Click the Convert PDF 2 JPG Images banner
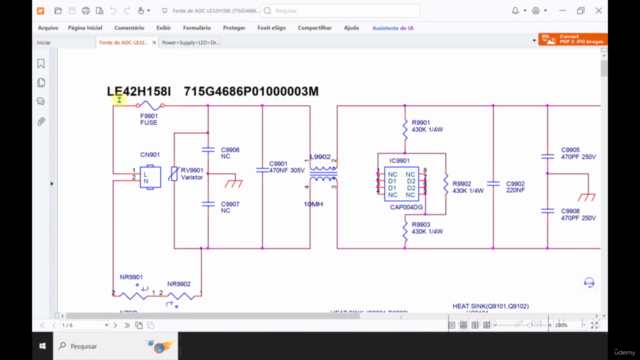The height and width of the screenshot is (360, 640). [x=573, y=40]
